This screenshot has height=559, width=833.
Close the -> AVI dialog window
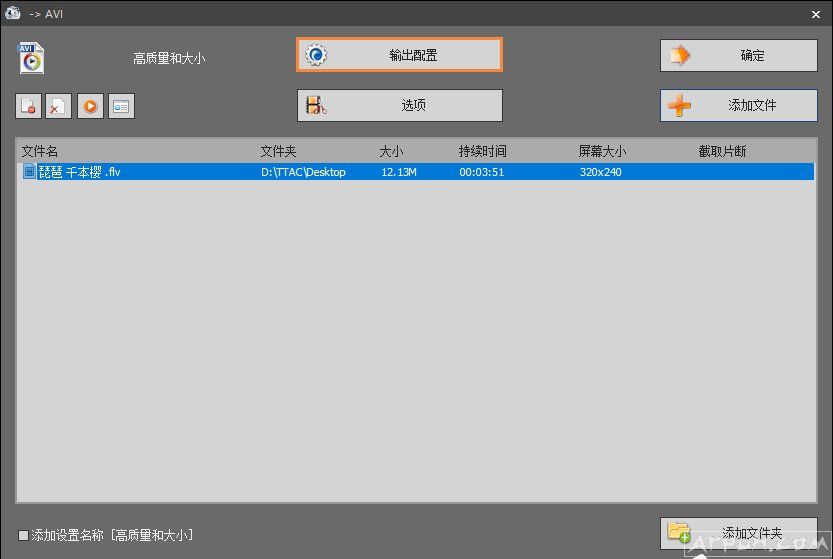coord(816,14)
